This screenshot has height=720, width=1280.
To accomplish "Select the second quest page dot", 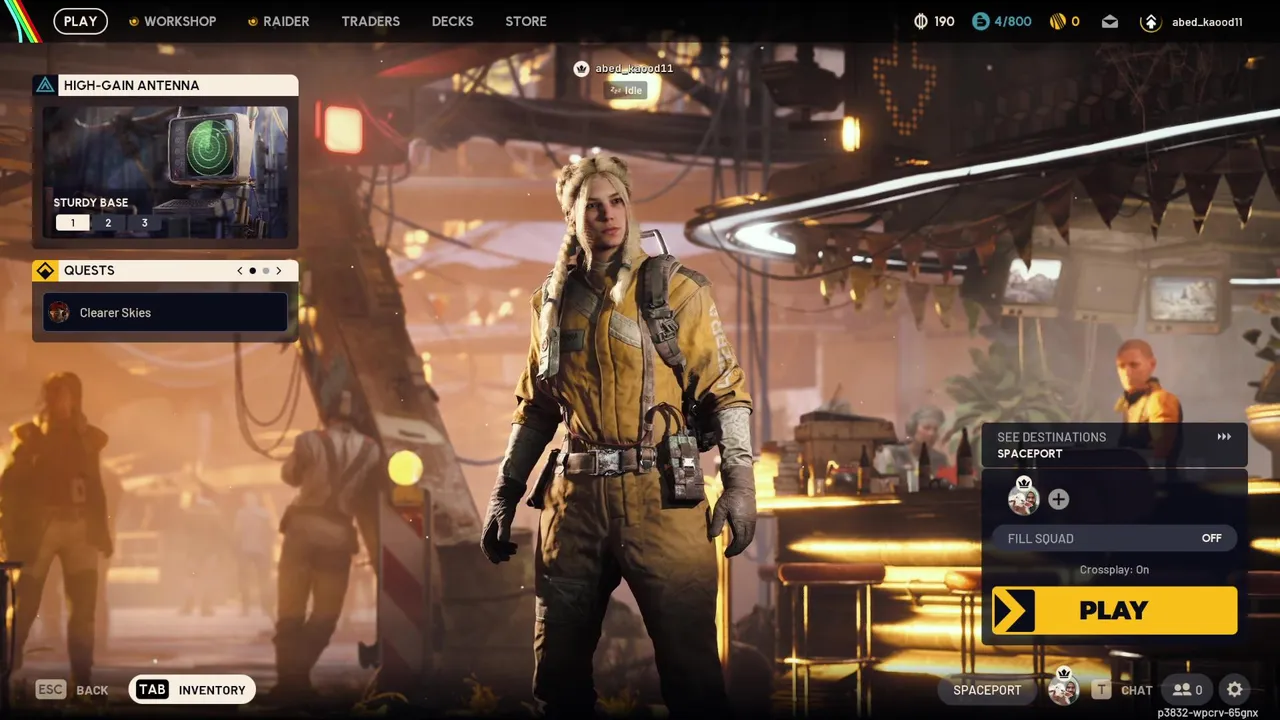I will tap(266, 271).
